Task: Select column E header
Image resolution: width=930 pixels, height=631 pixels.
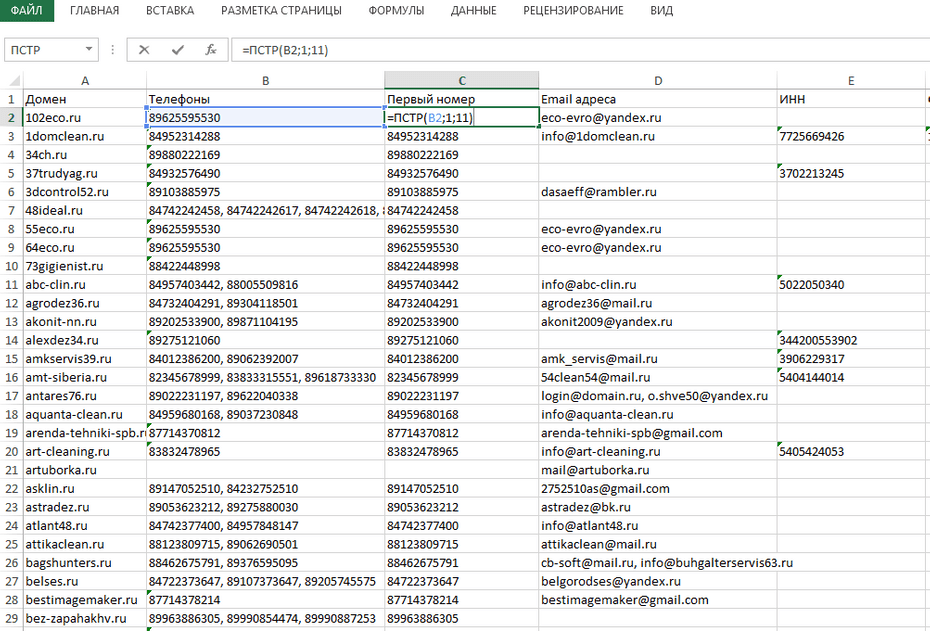Action: click(851, 81)
